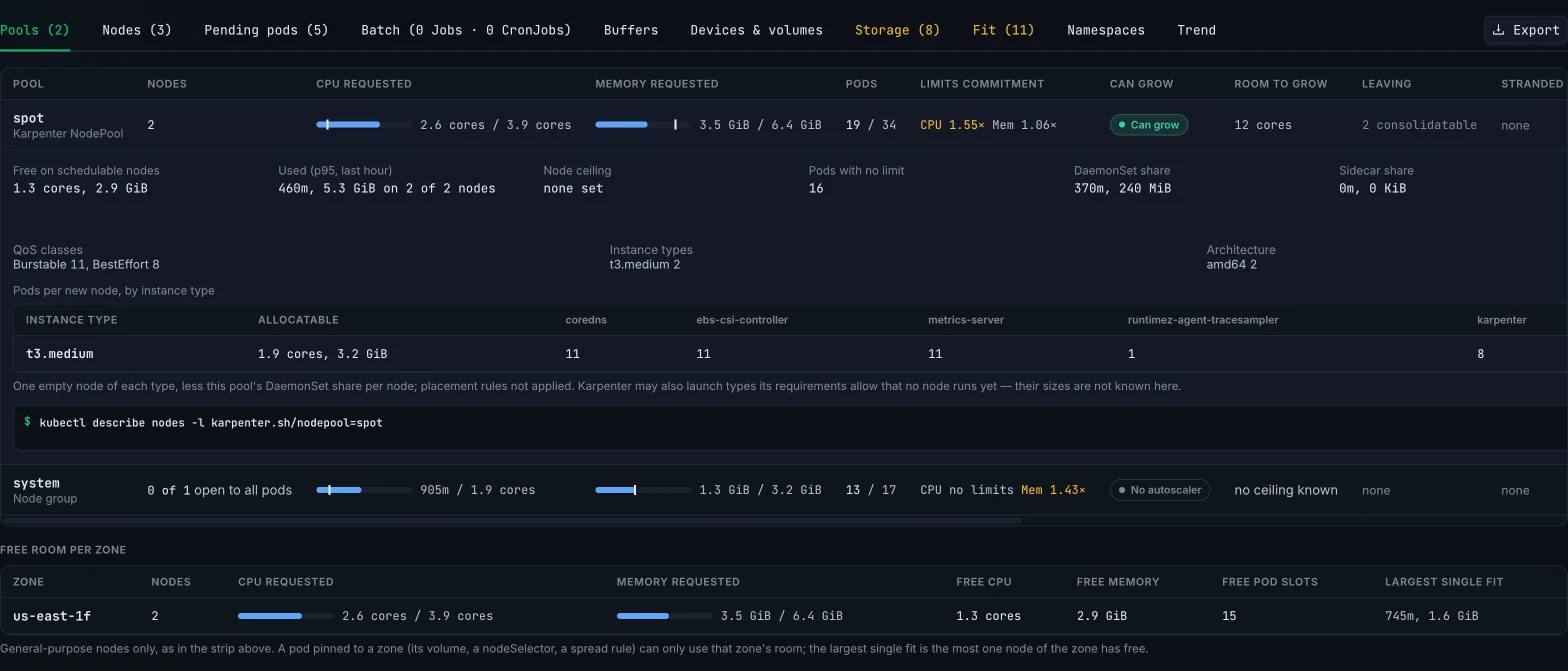This screenshot has height=671, width=1568.
Task: Click the 'amd64 2' architecture value
Action: [1232, 265]
